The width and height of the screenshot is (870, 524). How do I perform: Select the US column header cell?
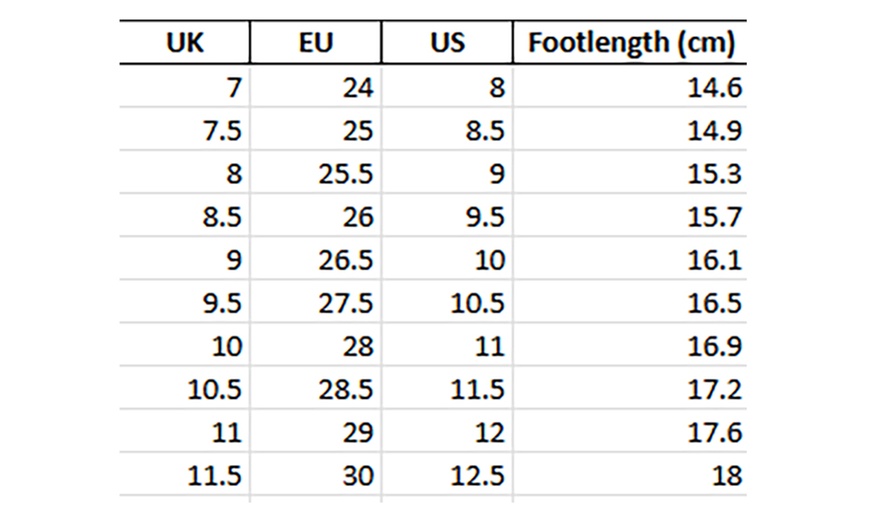pos(446,44)
